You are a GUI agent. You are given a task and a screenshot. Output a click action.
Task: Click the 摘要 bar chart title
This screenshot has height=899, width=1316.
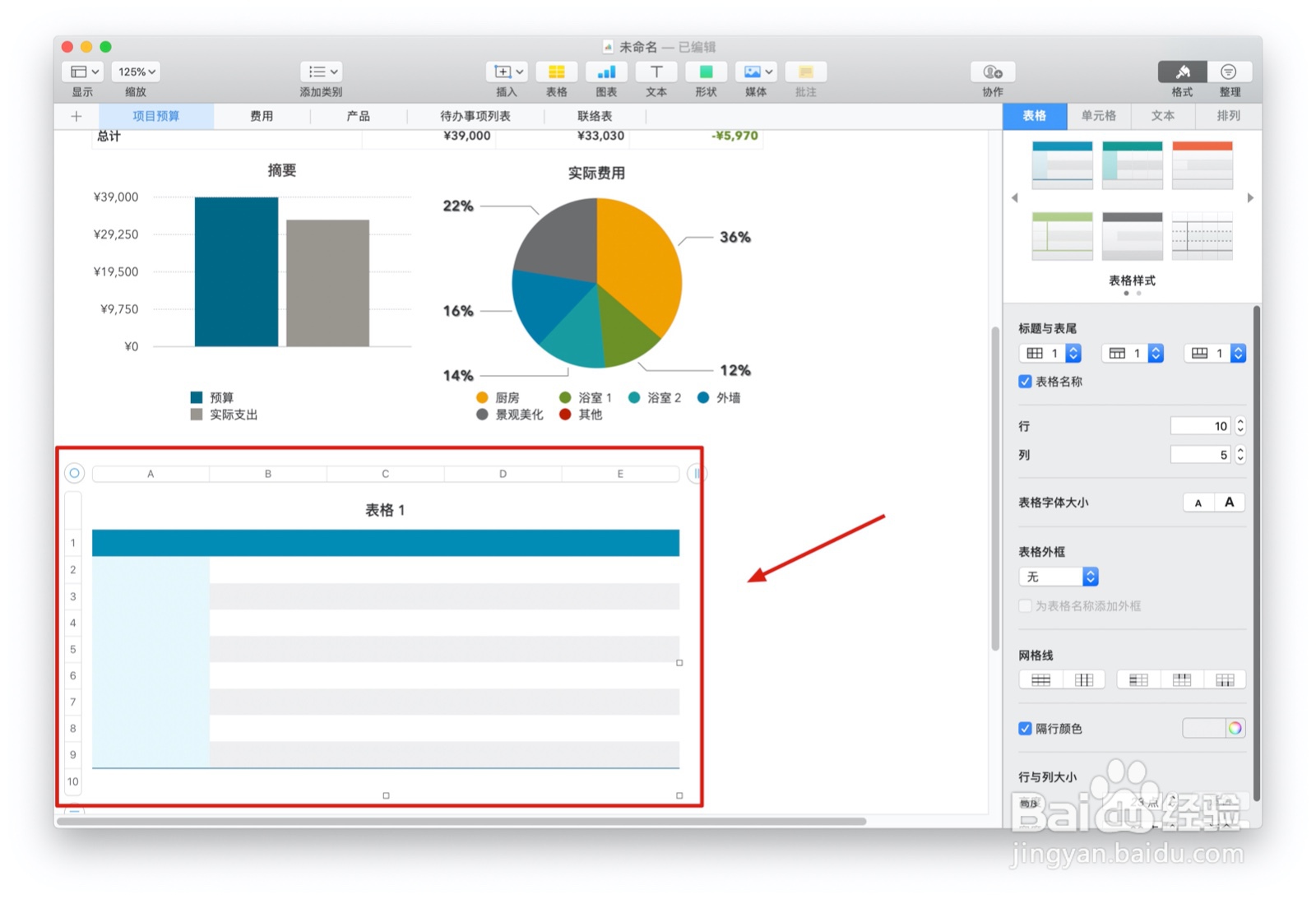[x=281, y=170]
